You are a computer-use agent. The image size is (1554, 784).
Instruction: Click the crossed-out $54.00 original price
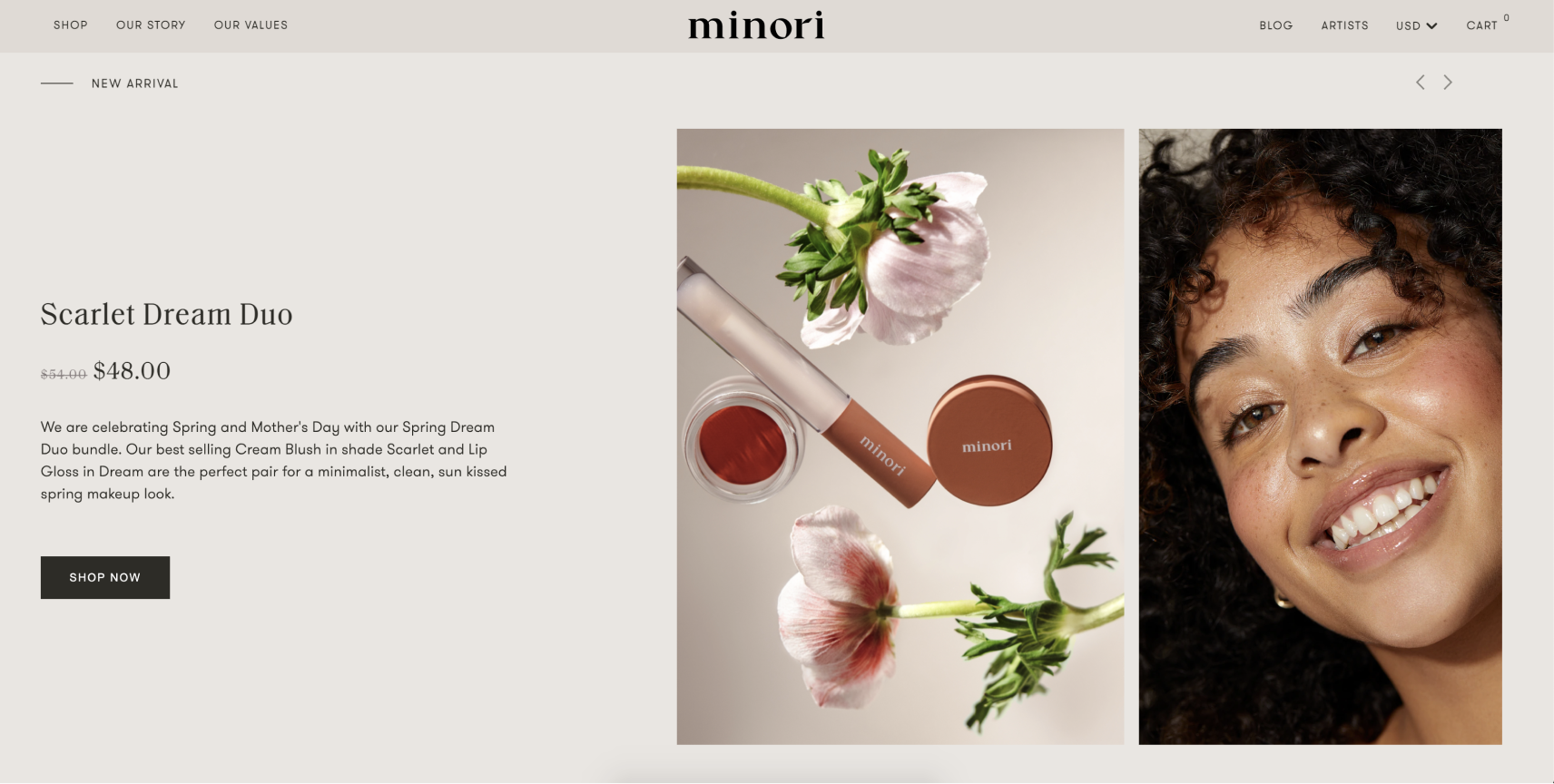pos(64,374)
